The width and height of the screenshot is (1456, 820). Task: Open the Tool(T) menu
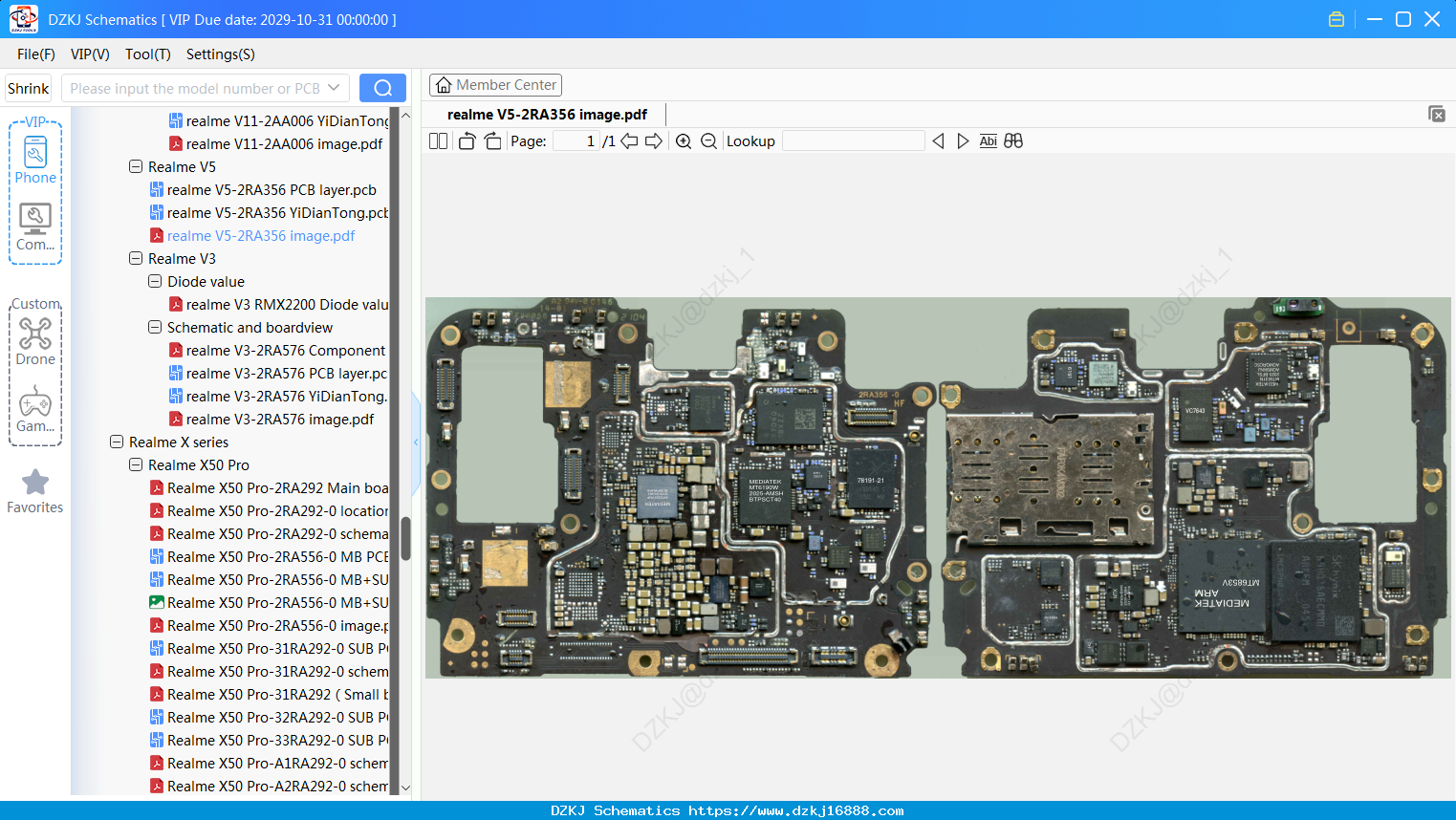point(148,54)
